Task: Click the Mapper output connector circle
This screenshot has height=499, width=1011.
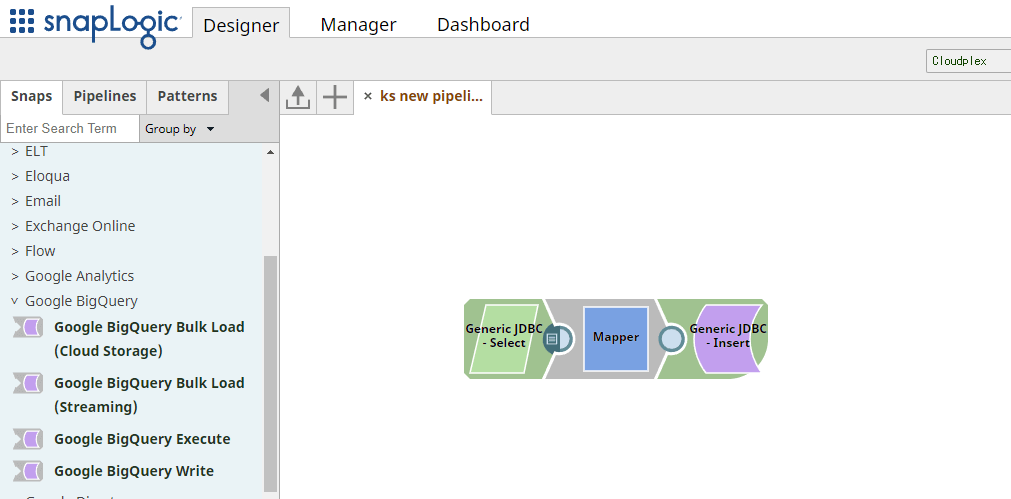Action: 672,339
